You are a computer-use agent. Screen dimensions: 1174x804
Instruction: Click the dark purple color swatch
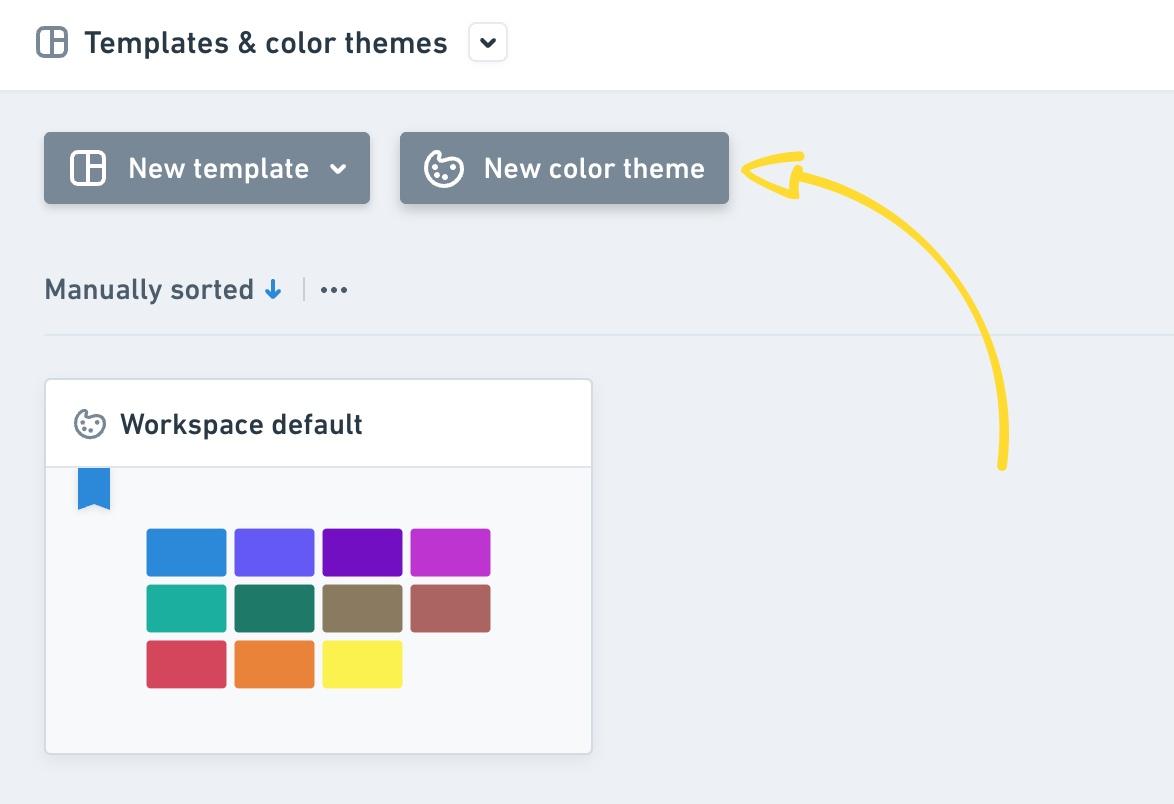pyautogui.click(x=362, y=553)
